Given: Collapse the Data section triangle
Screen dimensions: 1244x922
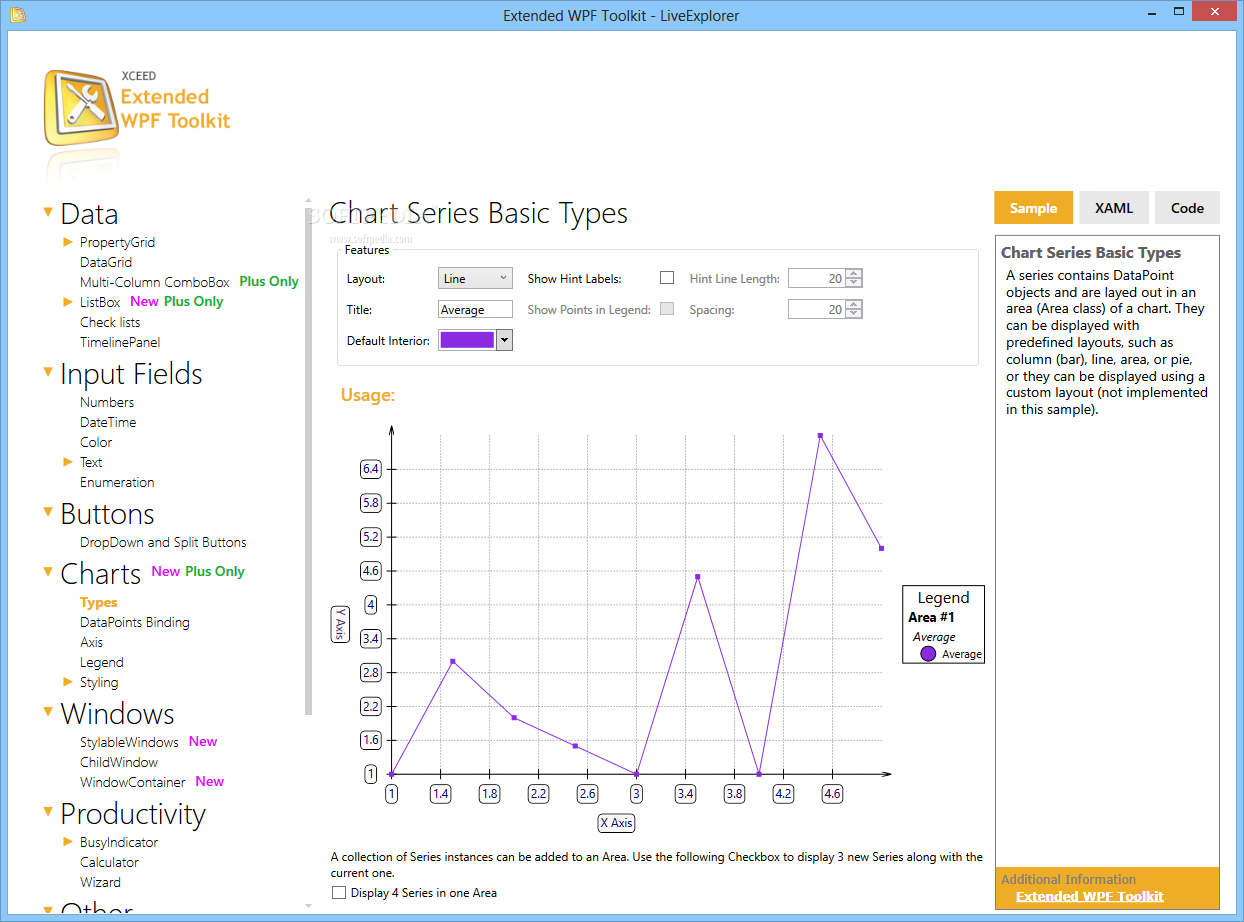Looking at the screenshot, I should click(x=47, y=212).
